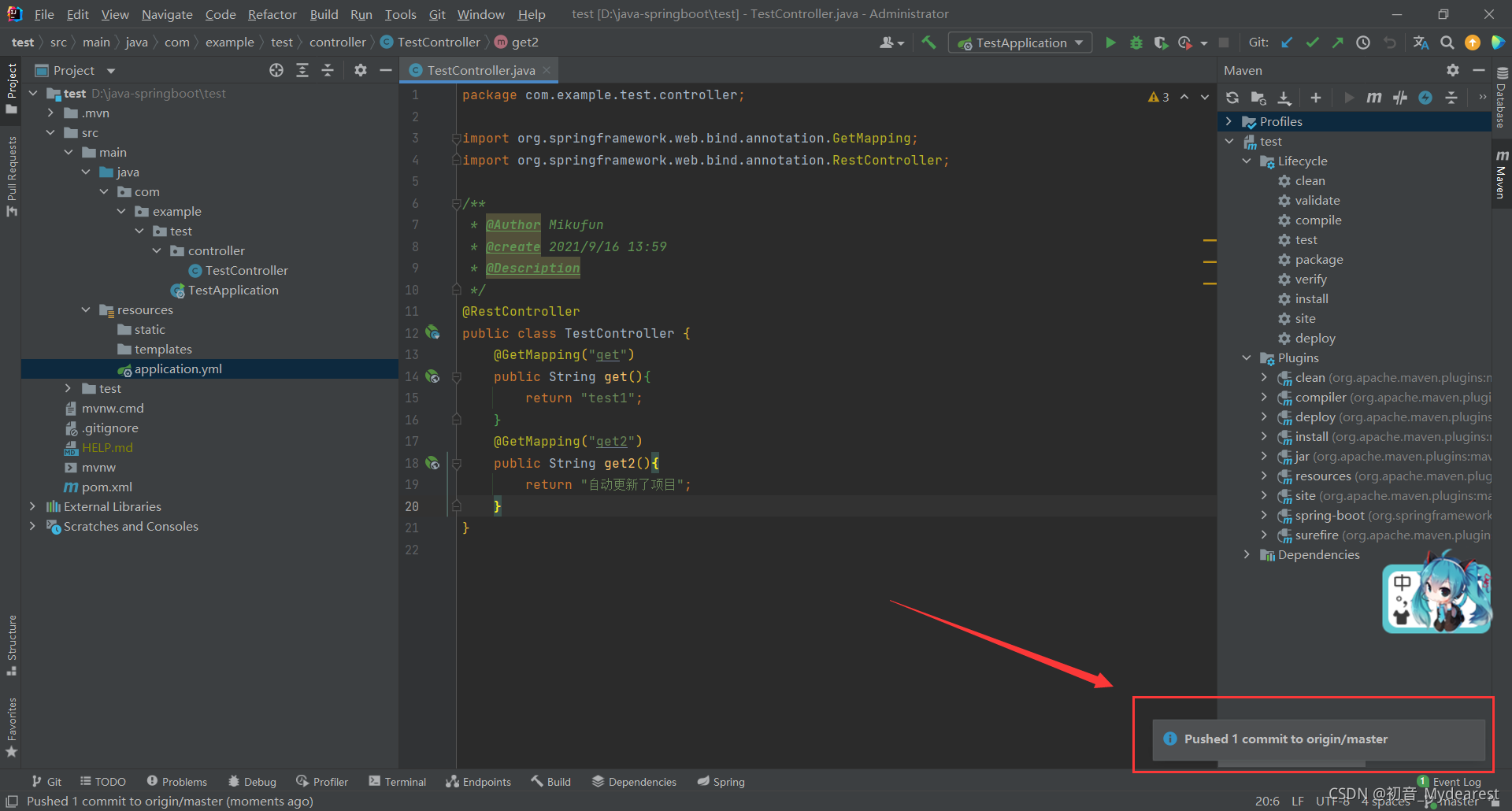Screen dimensions: 1512x811
Task: Click Select Opened File target icon in Project panel
Action: (276, 70)
